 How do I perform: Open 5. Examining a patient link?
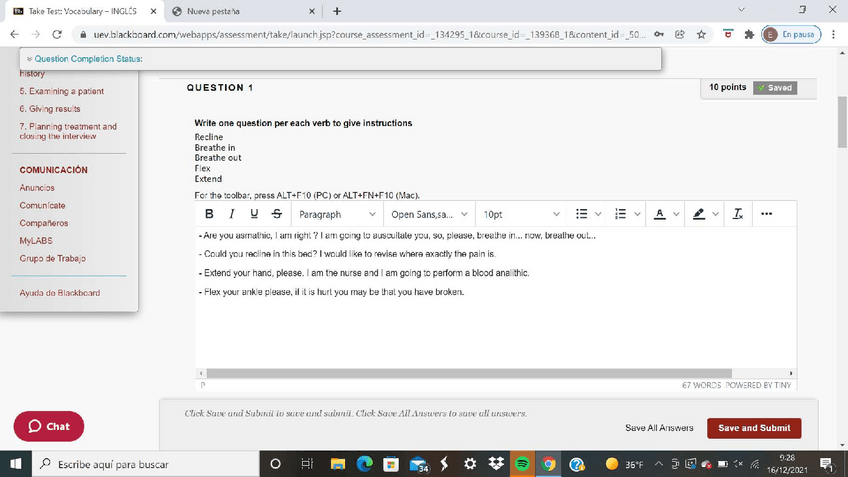point(62,91)
